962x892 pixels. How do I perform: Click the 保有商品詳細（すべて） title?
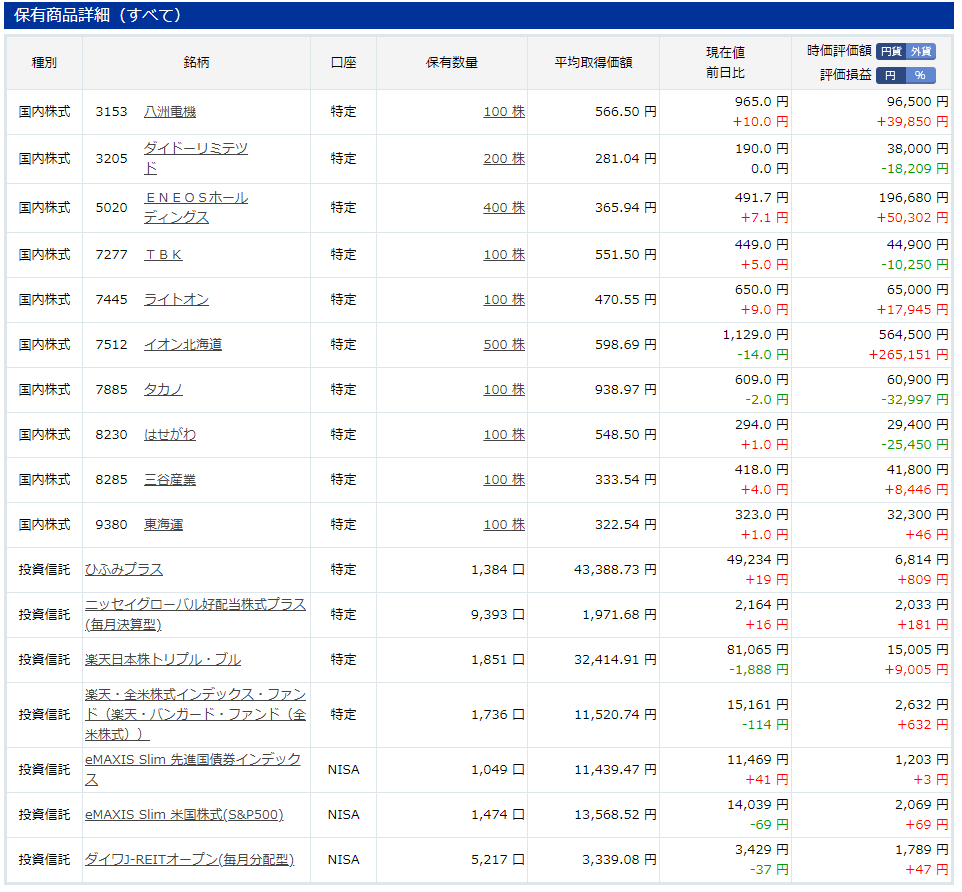98,15
